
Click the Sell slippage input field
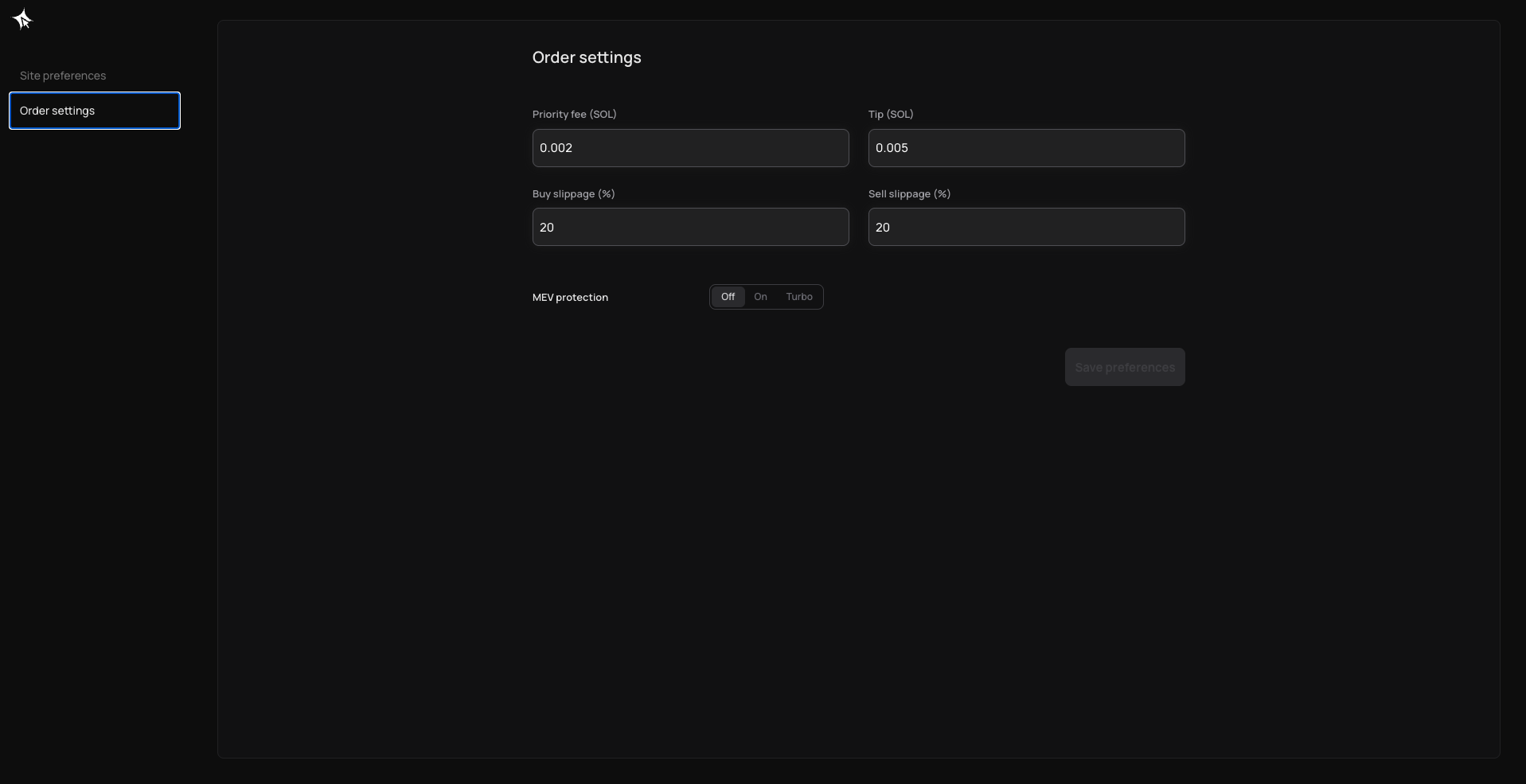click(1026, 227)
